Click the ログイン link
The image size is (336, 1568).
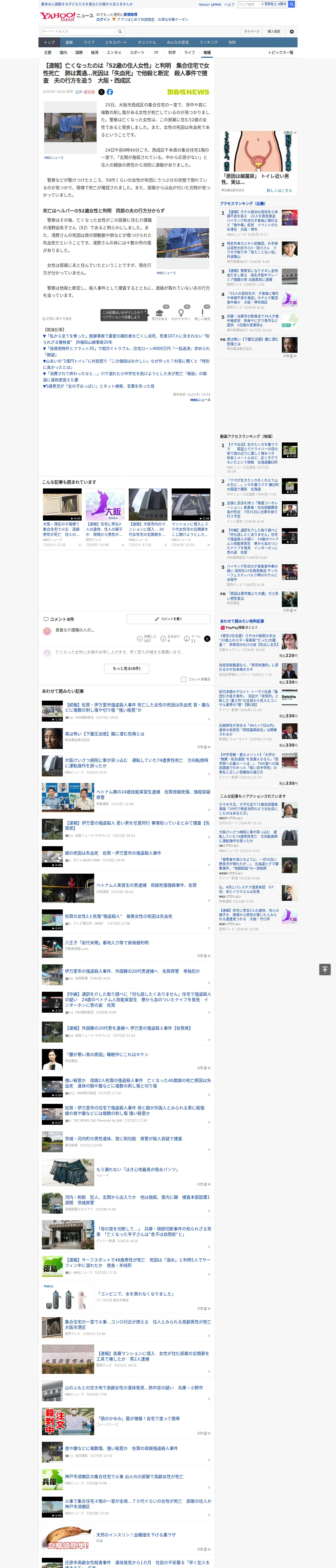pyautogui.click(x=103, y=20)
